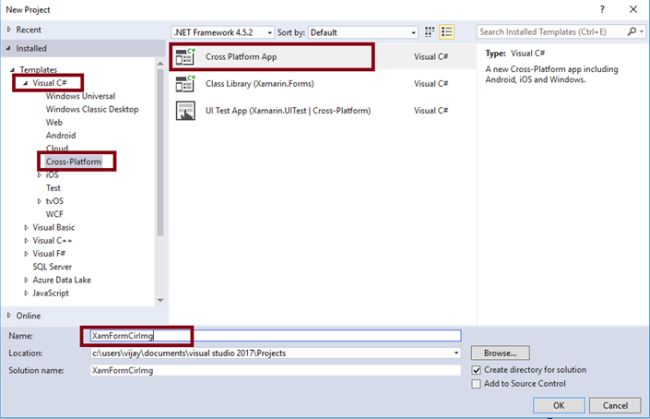Viewport: 650px width, 419px height.
Task: Select the Android template category
Action: (61, 136)
